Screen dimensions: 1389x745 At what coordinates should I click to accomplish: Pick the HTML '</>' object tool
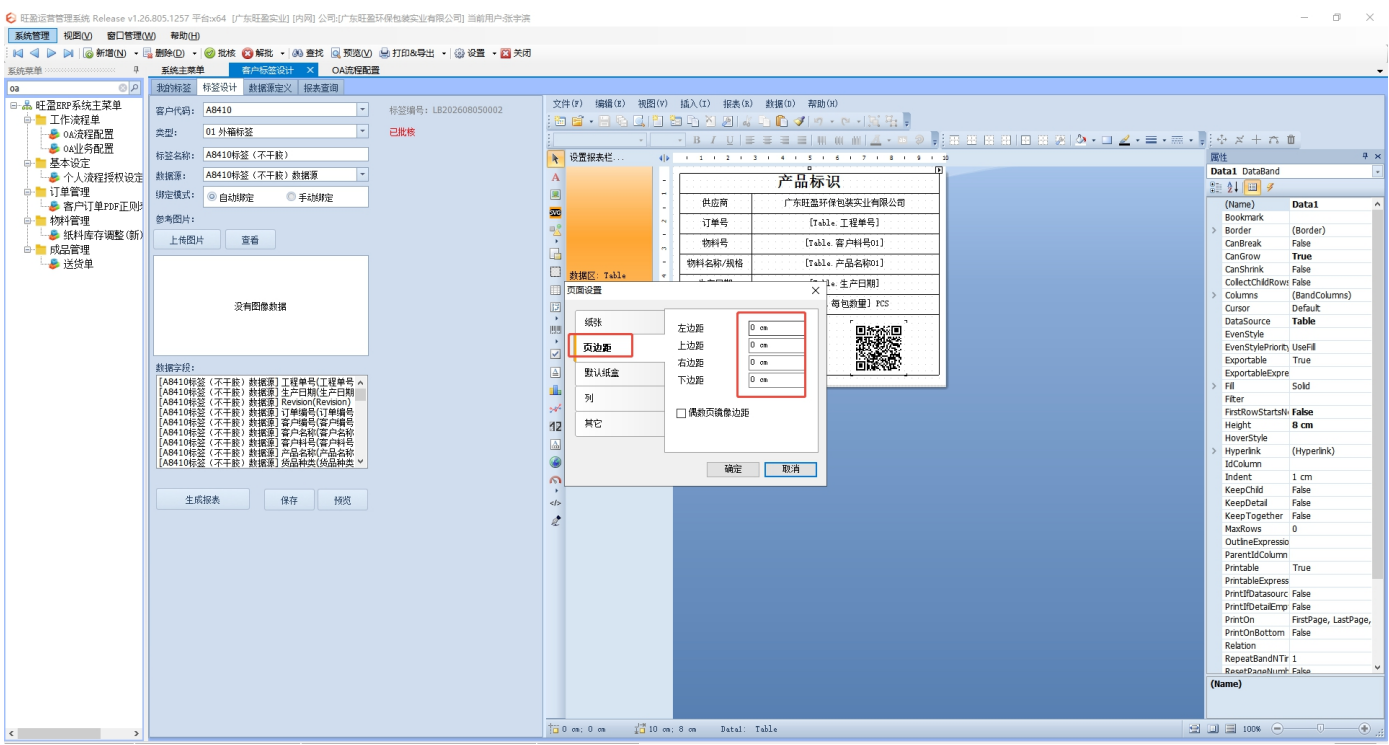click(x=555, y=502)
